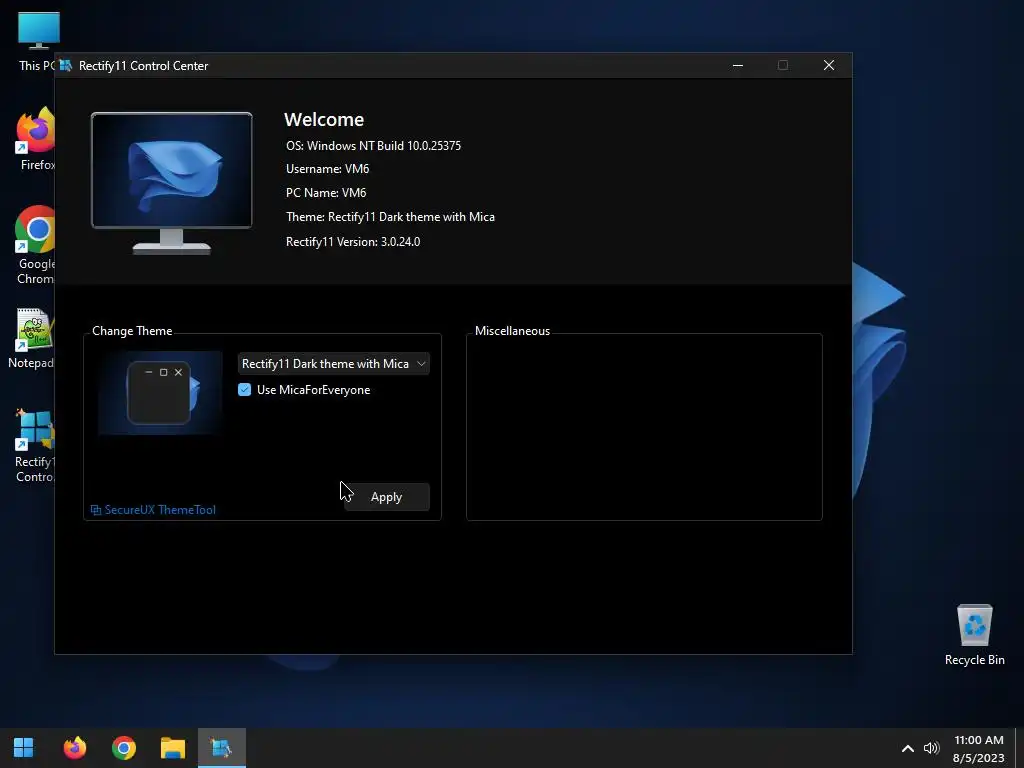The height and width of the screenshot is (768, 1024).
Task: Open the SecureUX ThemeTool link
Action: [x=153, y=509]
